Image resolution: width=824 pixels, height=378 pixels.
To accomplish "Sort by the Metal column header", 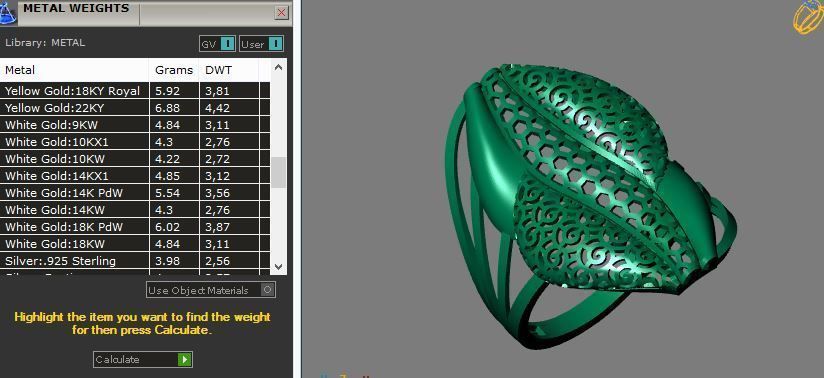I will click(x=75, y=70).
